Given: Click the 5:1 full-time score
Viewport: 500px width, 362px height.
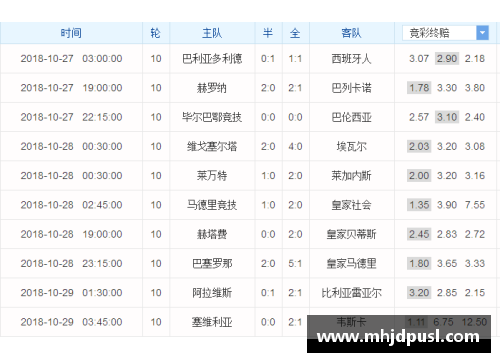Looking at the screenshot, I should (x=295, y=264).
